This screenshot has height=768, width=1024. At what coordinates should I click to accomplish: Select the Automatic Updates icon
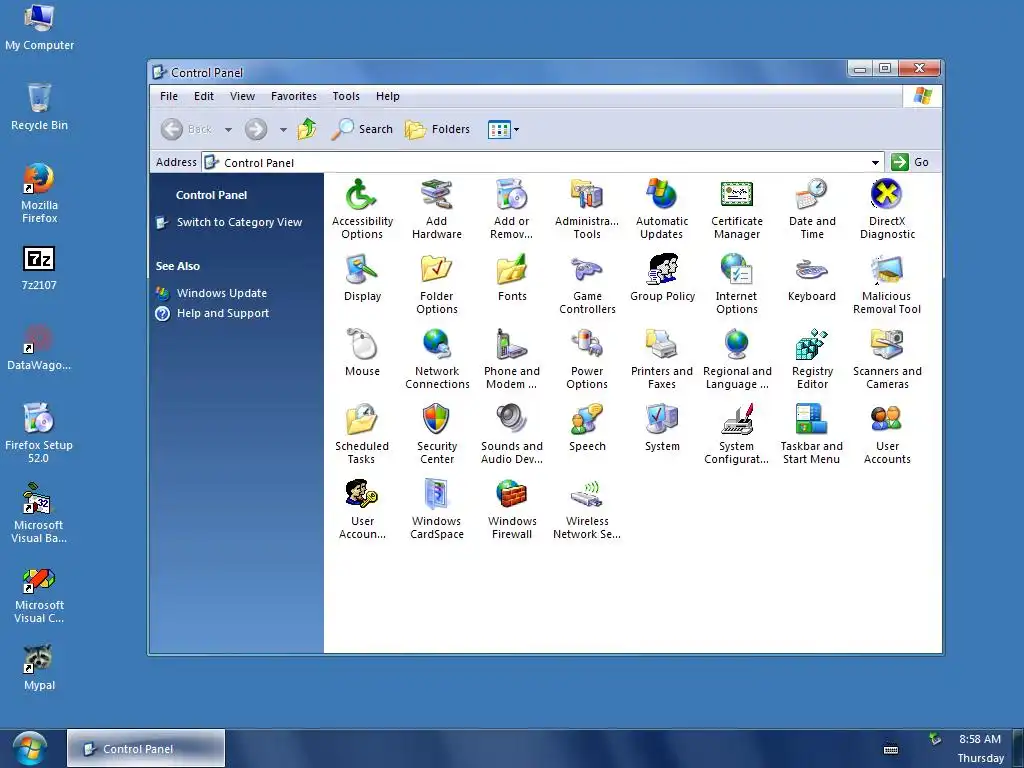pos(662,209)
